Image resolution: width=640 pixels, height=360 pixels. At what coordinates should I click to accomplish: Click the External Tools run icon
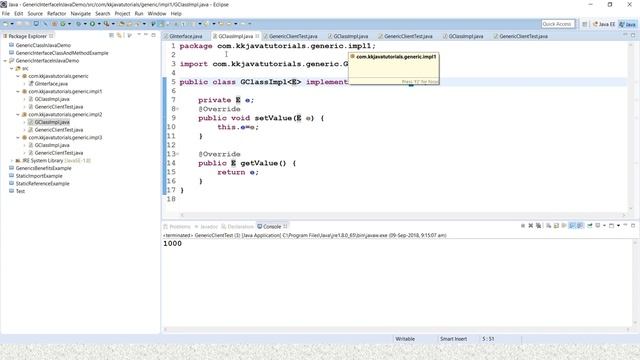[107, 24]
